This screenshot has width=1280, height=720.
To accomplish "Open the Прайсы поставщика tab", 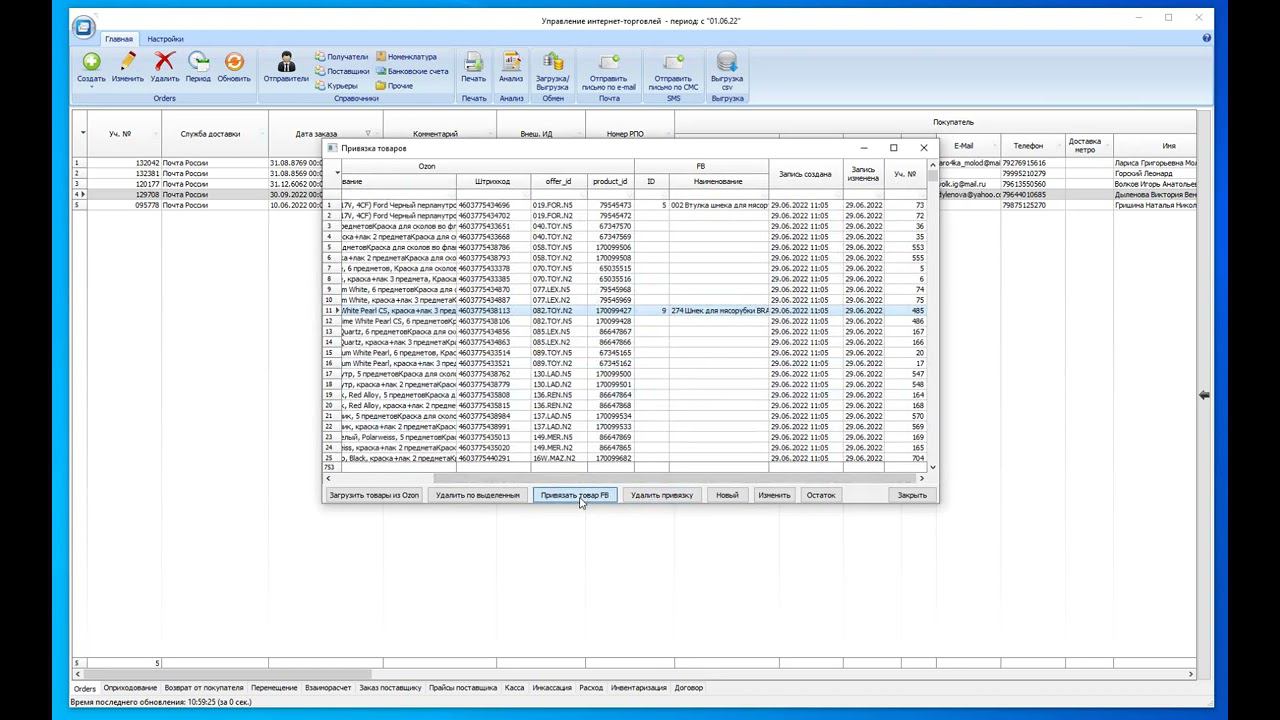I will point(463,688).
